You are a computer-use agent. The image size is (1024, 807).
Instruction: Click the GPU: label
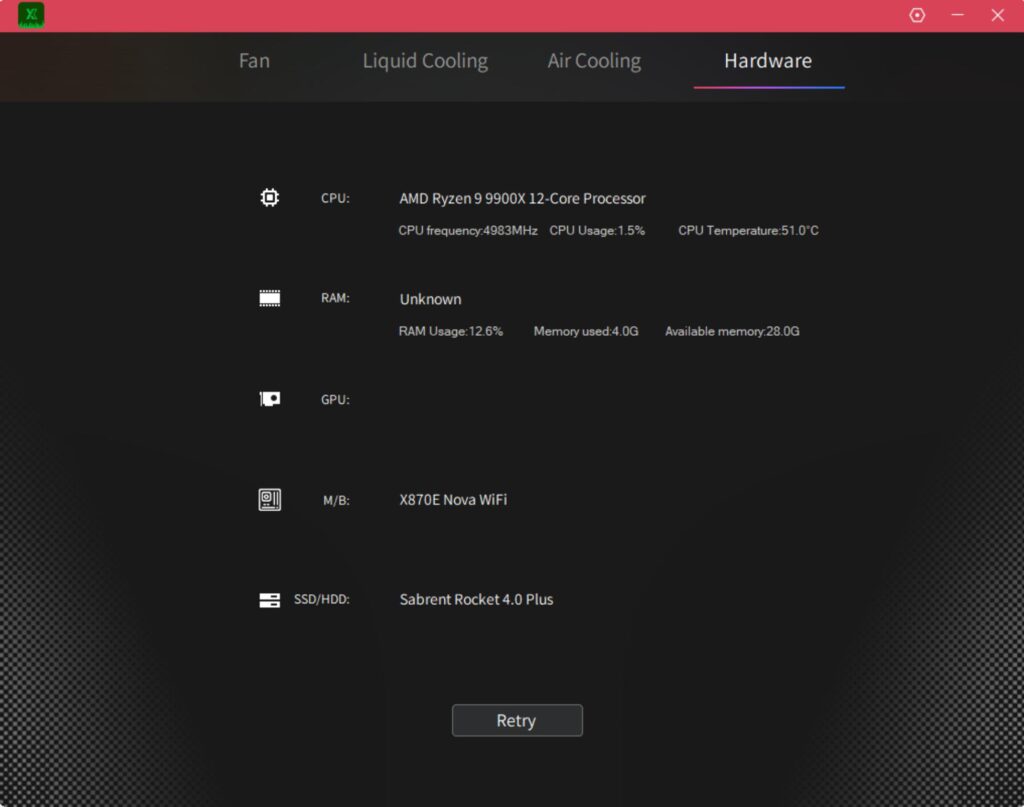coord(335,400)
